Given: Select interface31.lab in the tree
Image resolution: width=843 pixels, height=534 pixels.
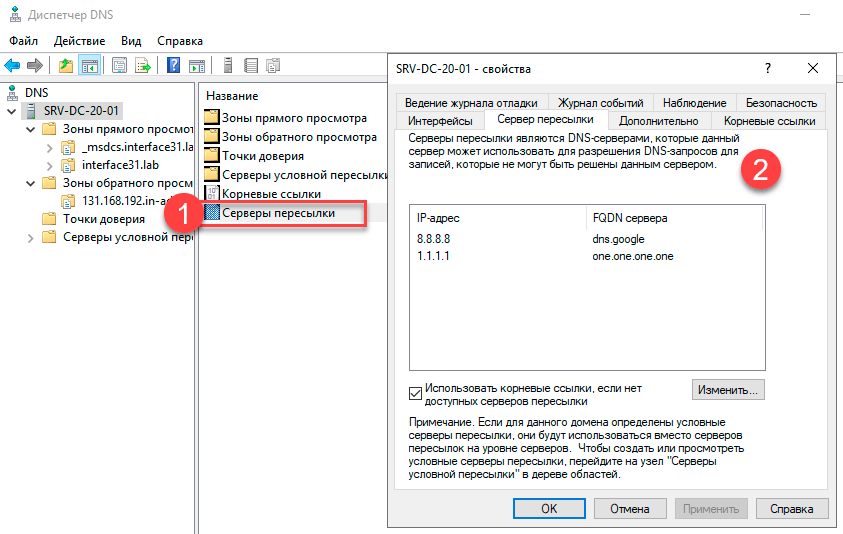Looking at the screenshot, I should click(120, 165).
